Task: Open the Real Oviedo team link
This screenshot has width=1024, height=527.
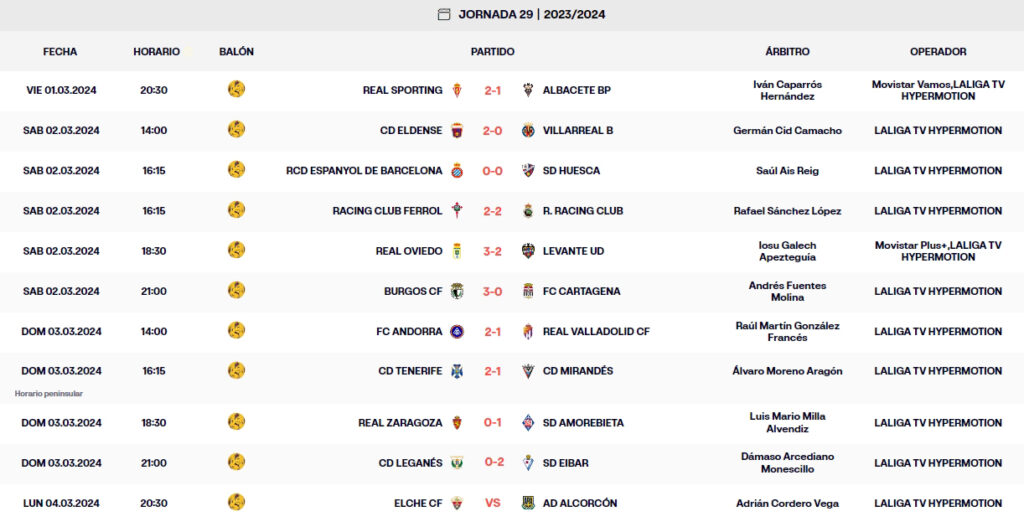Action: [x=408, y=251]
